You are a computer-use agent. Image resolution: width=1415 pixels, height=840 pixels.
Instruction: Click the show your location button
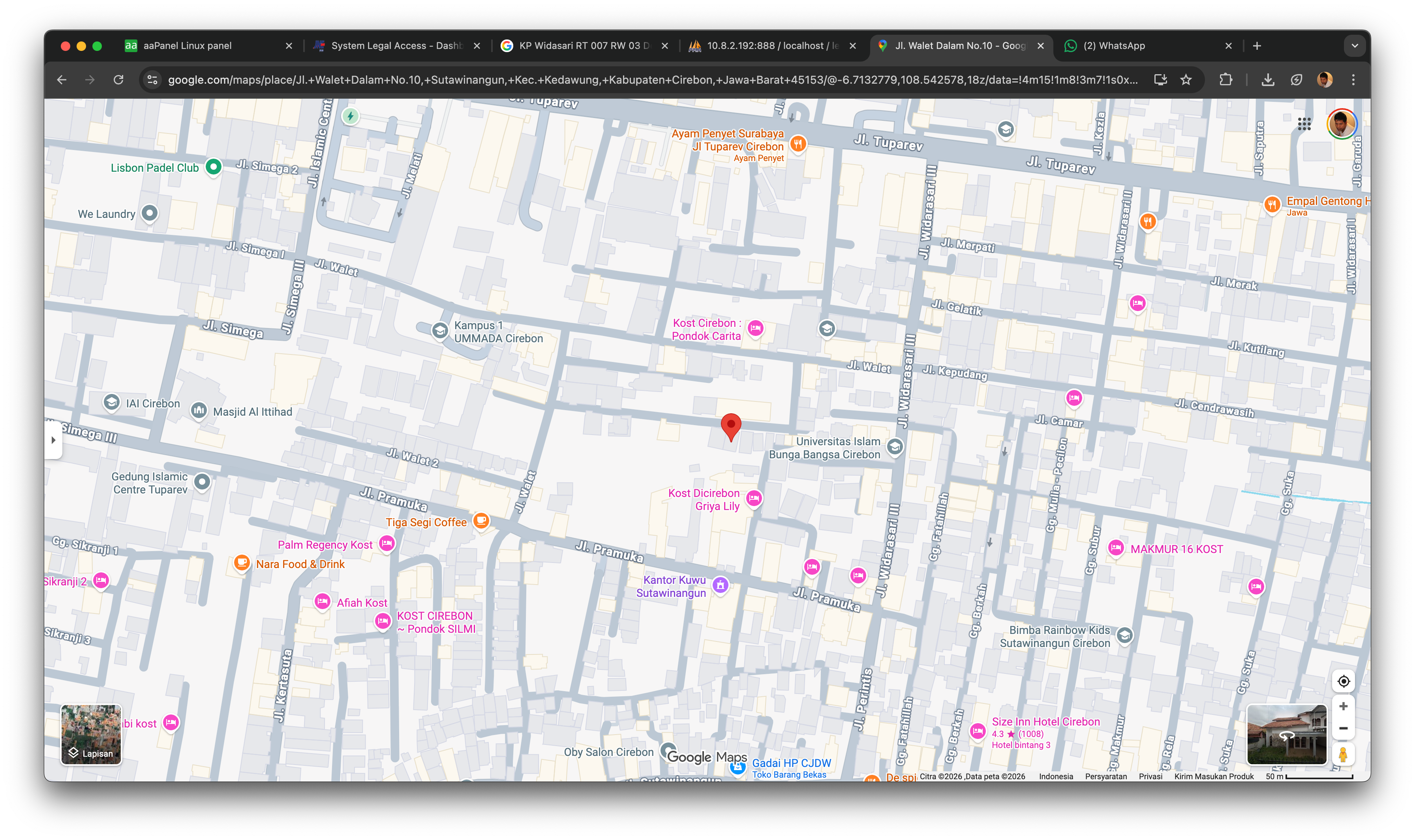click(1343, 681)
